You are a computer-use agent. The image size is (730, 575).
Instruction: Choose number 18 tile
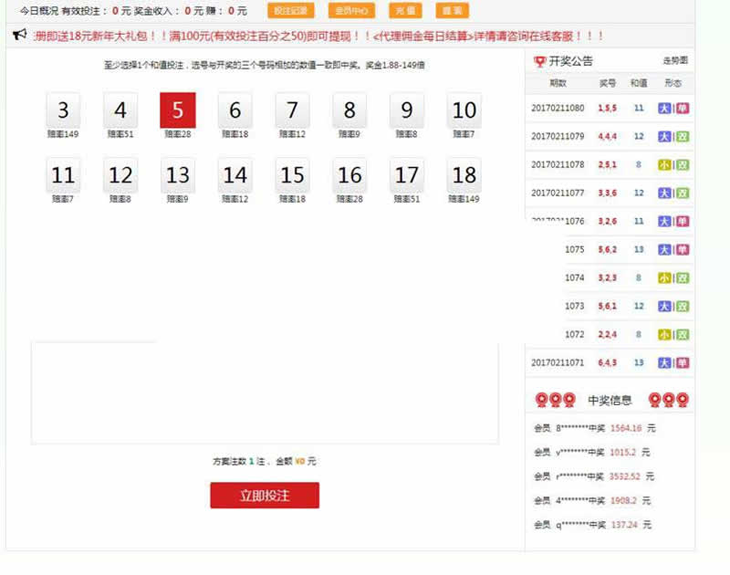(464, 176)
